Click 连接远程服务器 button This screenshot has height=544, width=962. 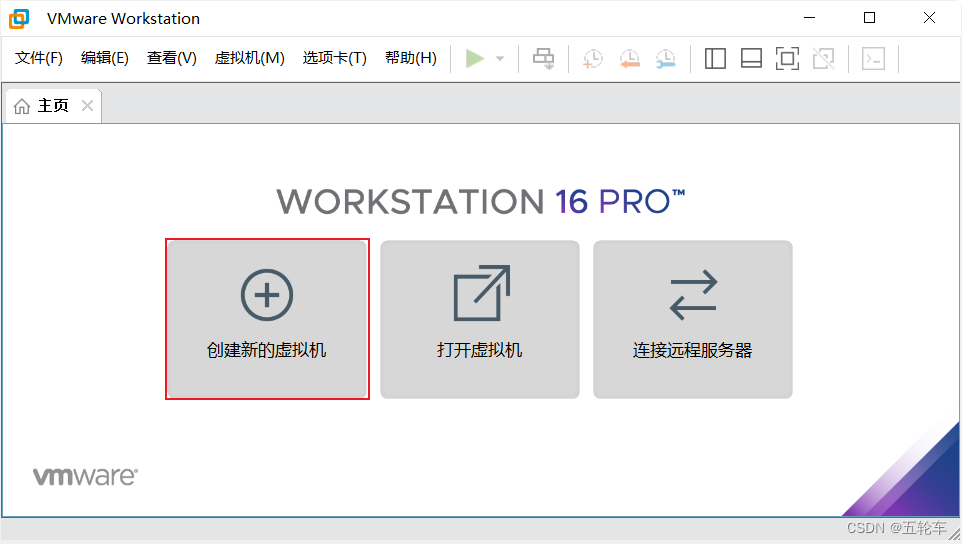coord(693,319)
